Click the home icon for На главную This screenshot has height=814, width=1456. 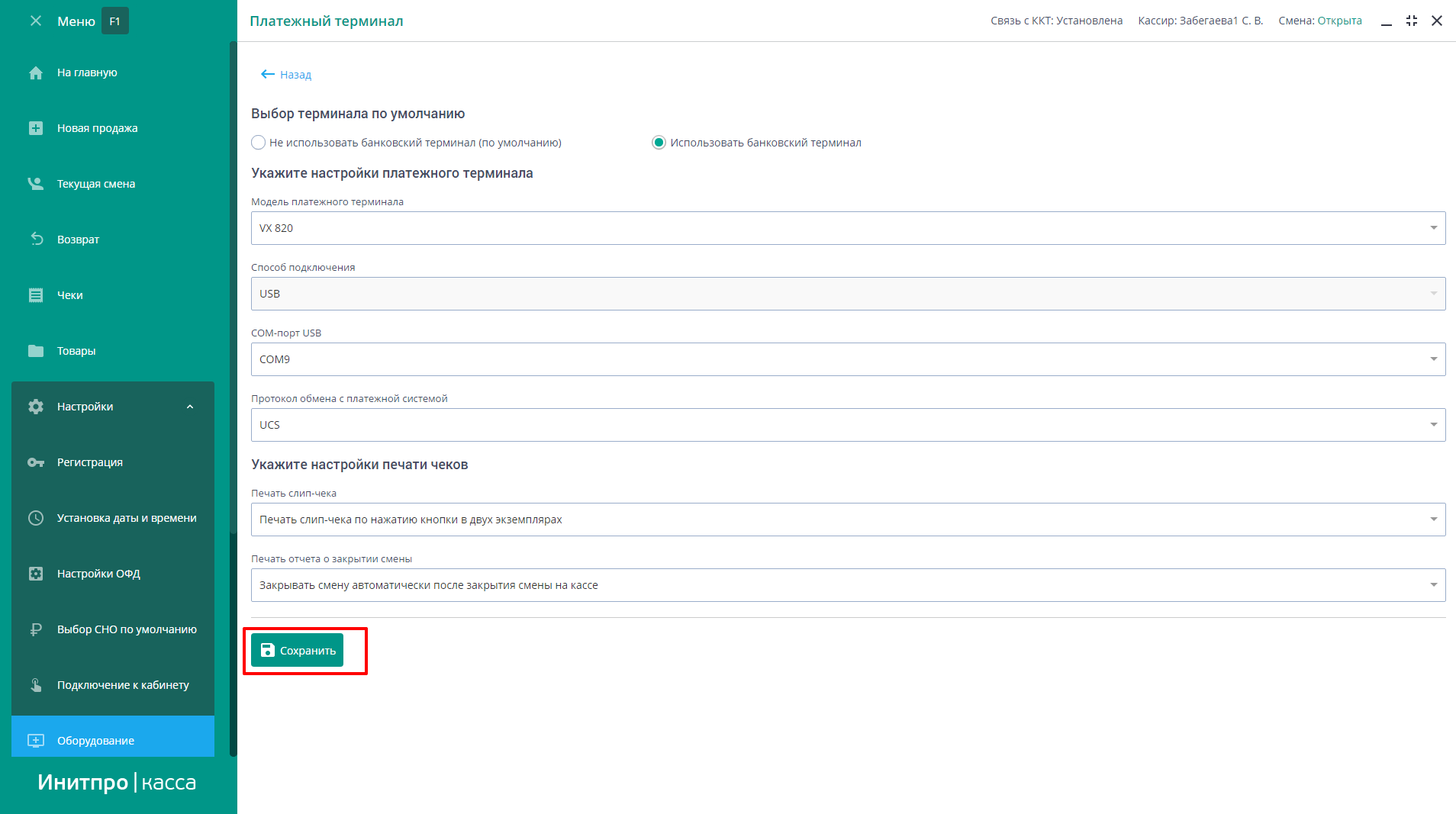pyautogui.click(x=36, y=72)
